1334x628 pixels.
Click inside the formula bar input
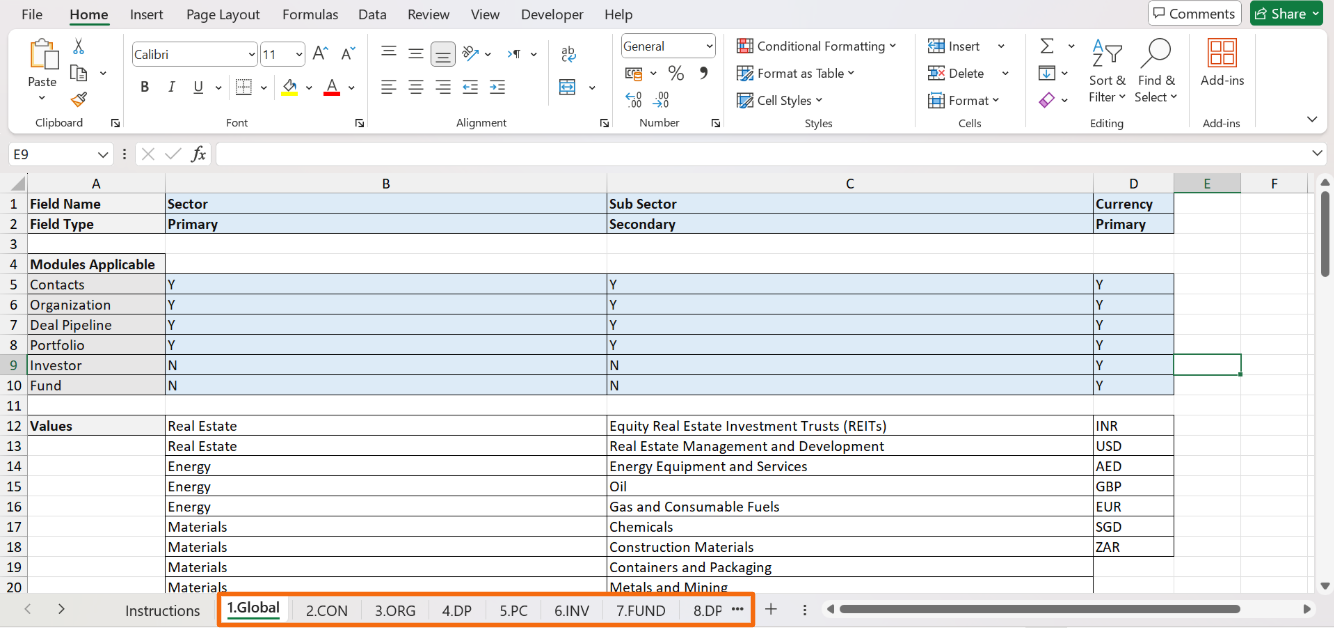click(760, 154)
